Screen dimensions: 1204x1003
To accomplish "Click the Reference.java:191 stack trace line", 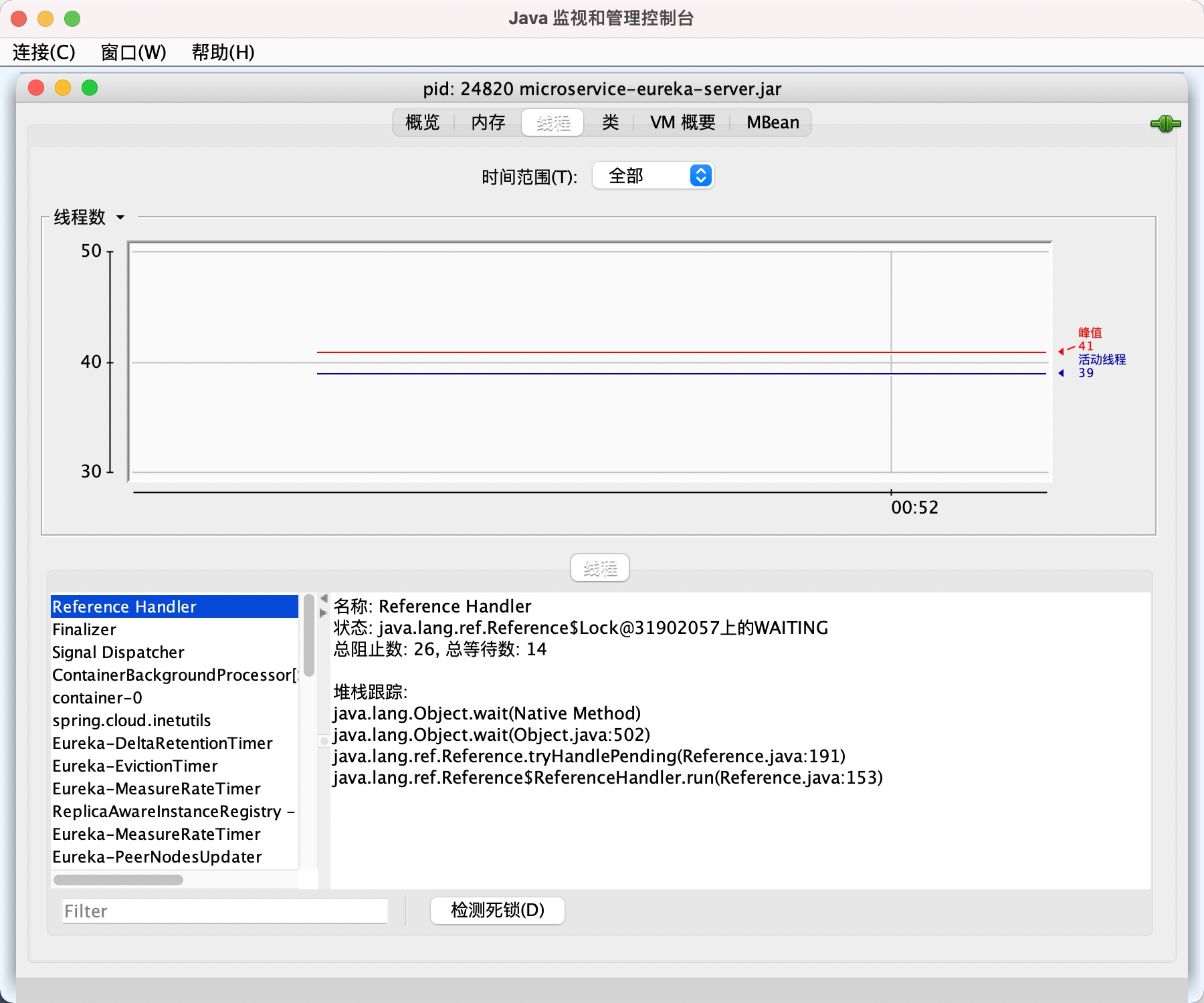I will (x=589, y=756).
